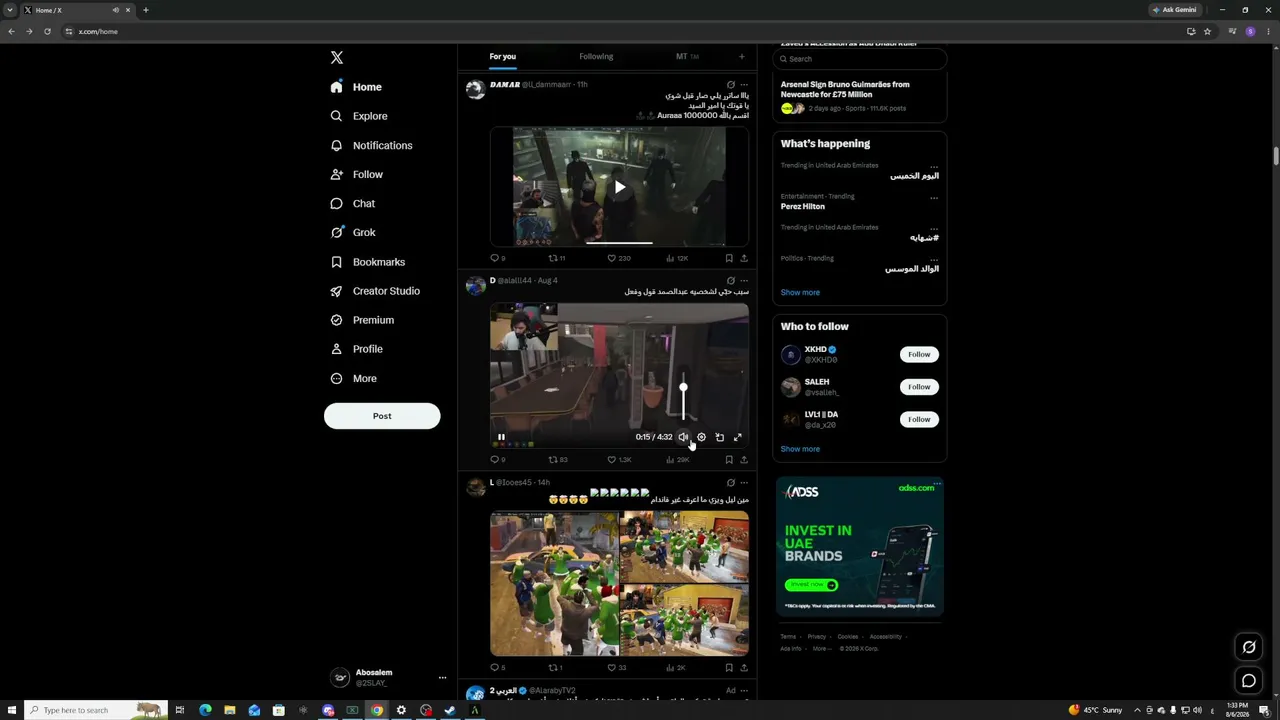This screenshot has height=720, width=1280.
Task: Open video playback settings gear
Action: (x=701, y=437)
